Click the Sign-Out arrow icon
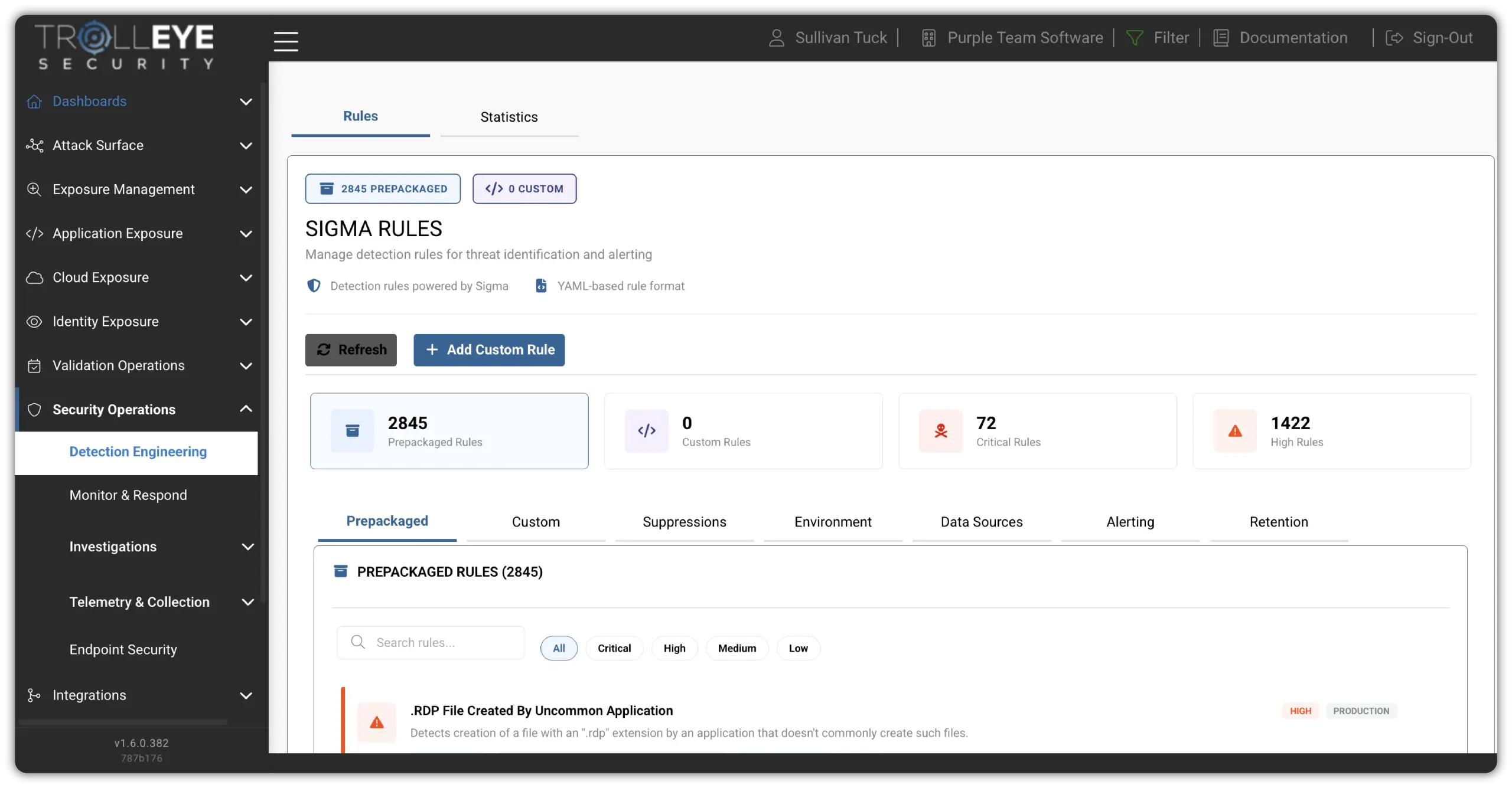 click(x=1394, y=38)
